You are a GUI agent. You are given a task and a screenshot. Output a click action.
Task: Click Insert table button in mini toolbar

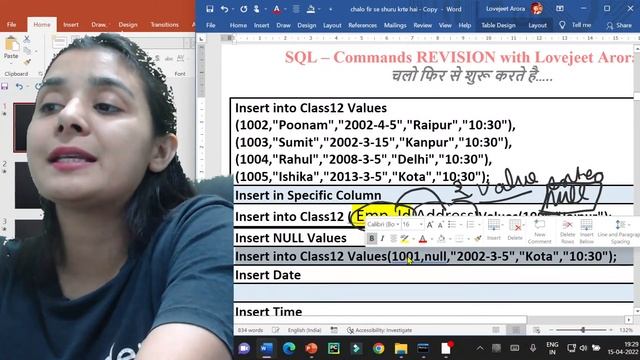(493, 229)
